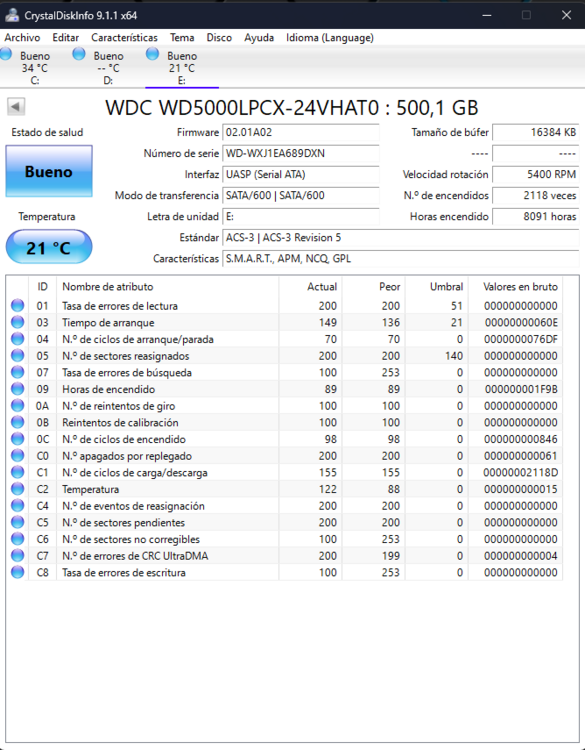The width and height of the screenshot is (585, 750).
Task: Click the blue status orb for drive C:
Action: 6,54
